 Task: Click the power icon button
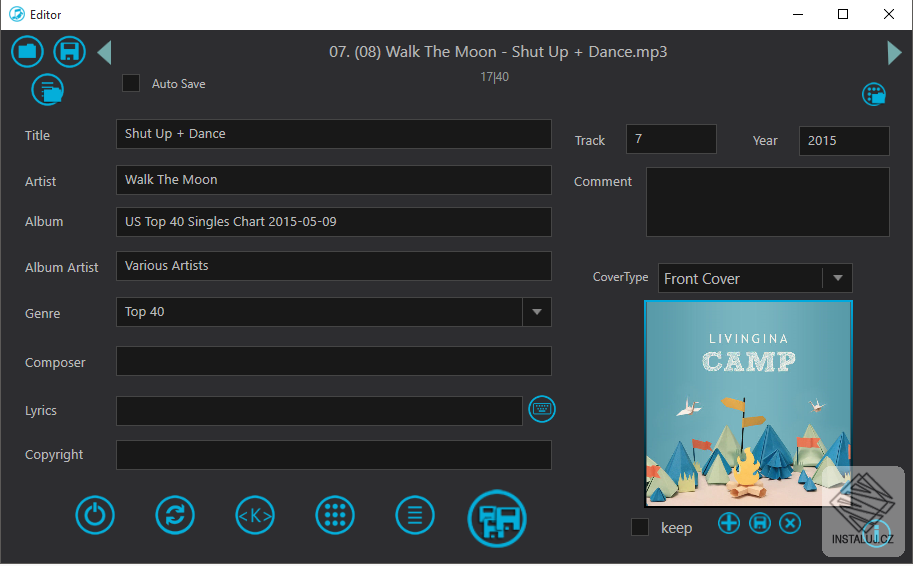coord(95,515)
